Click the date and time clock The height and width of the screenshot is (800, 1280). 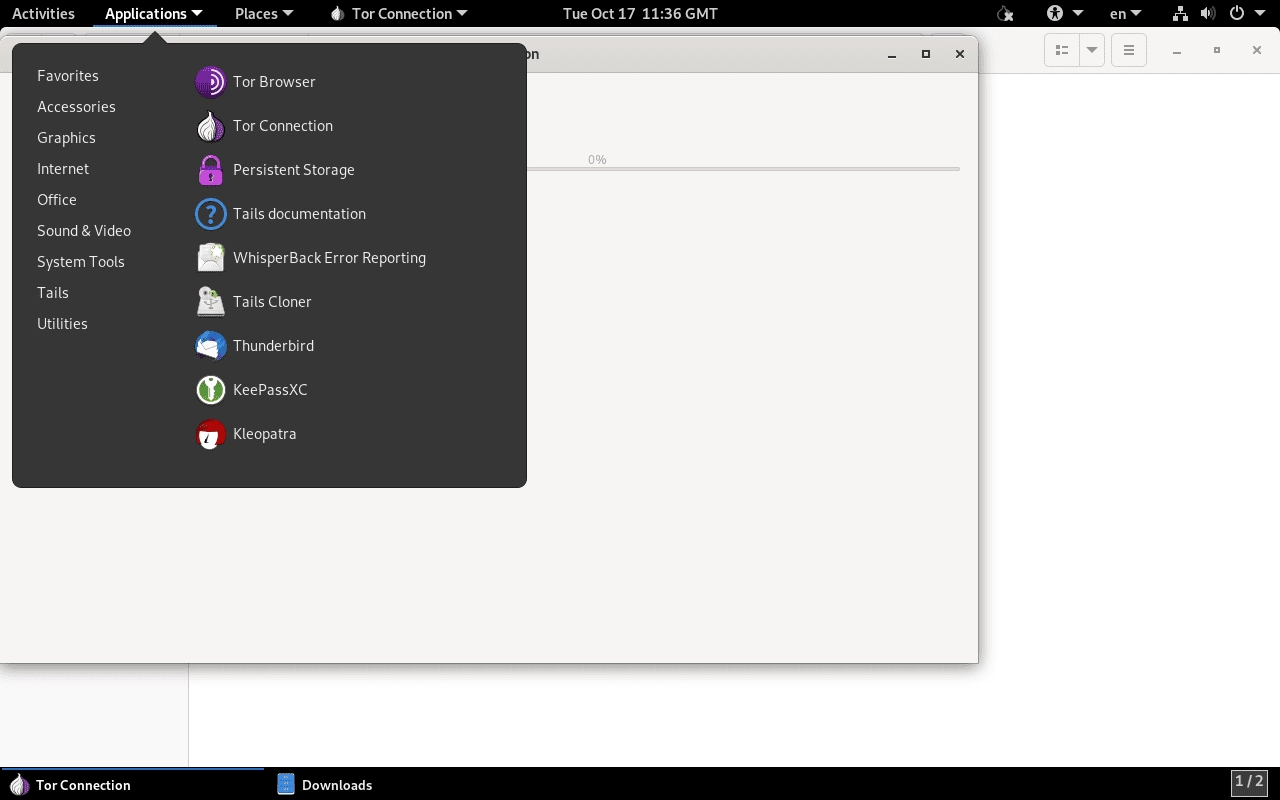coord(640,14)
